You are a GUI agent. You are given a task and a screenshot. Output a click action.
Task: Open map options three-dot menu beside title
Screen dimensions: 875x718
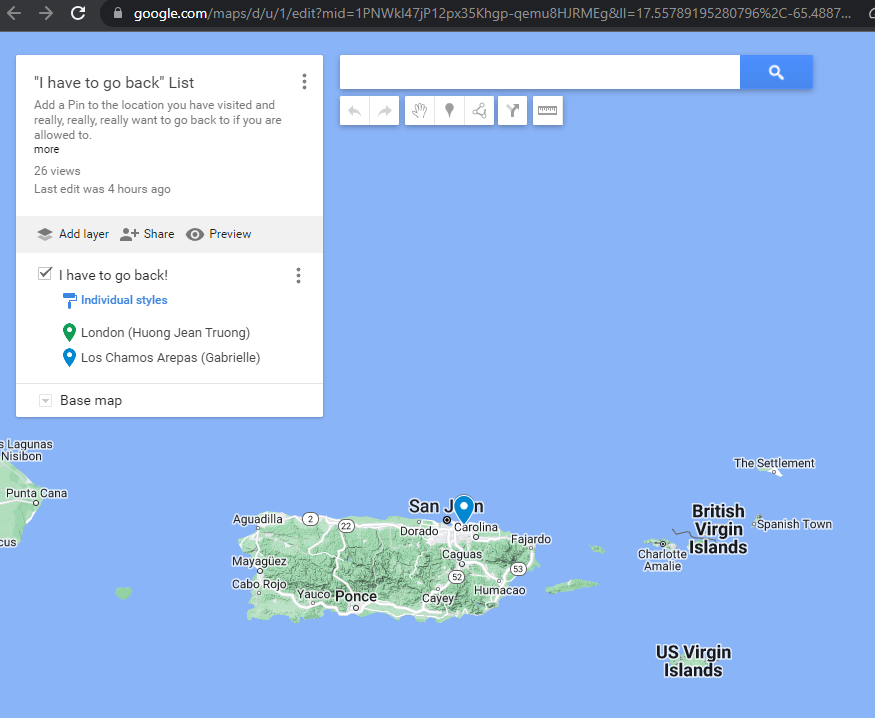[304, 82]
